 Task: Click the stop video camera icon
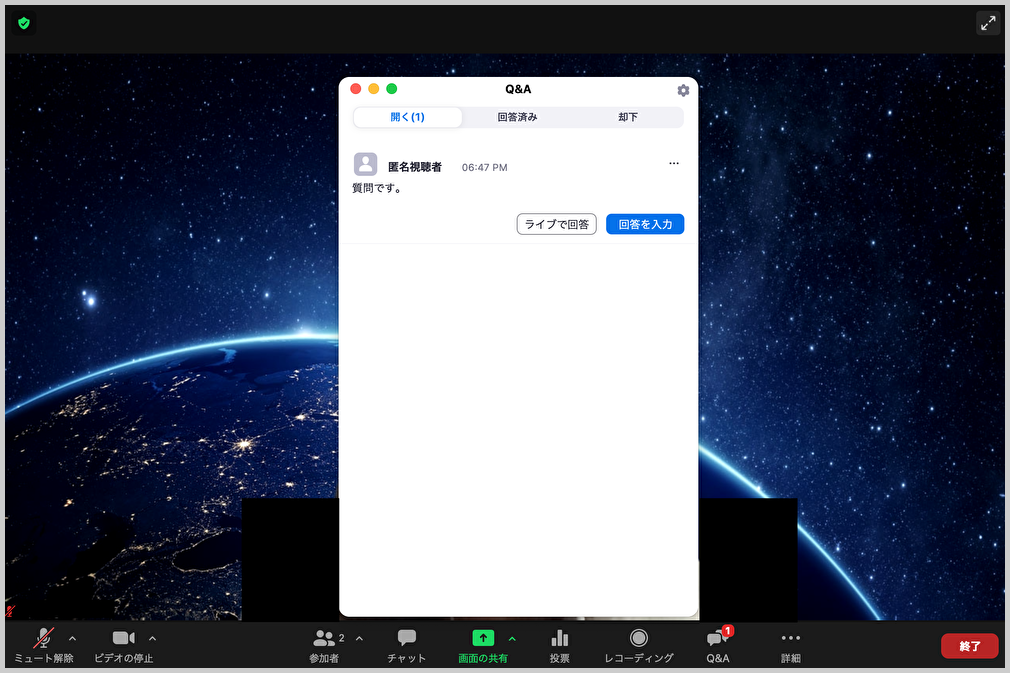click(124, 638)
